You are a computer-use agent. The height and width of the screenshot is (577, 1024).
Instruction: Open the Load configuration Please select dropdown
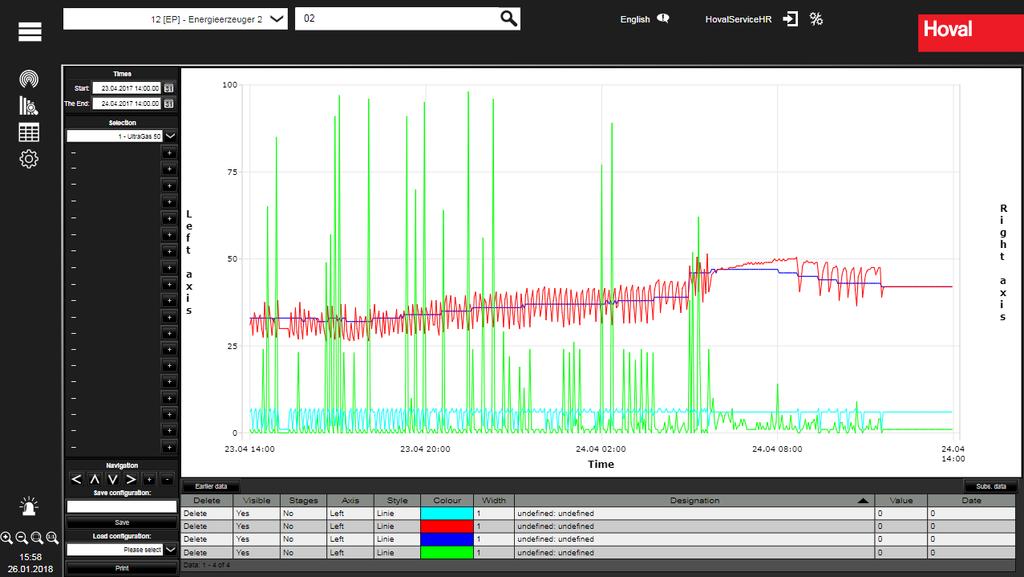tap(121, 550)
